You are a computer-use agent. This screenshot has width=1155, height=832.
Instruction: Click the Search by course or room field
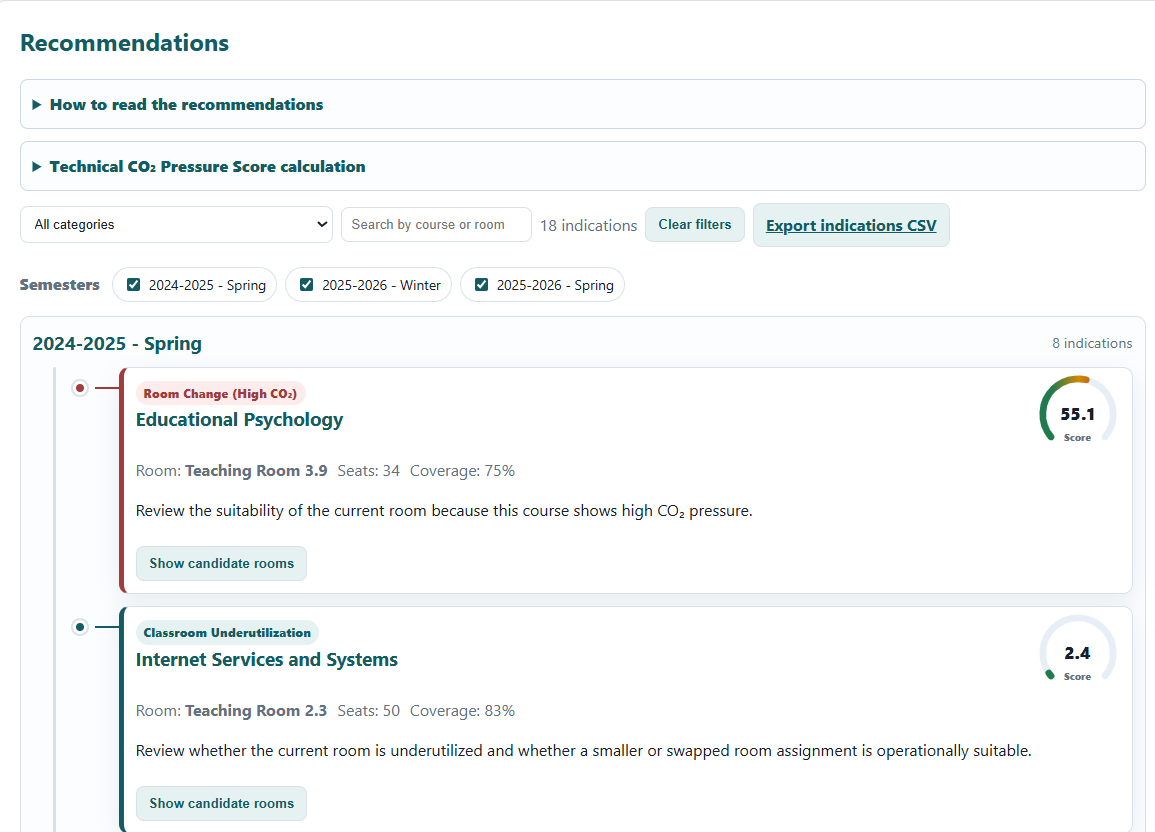pos(436,225)
